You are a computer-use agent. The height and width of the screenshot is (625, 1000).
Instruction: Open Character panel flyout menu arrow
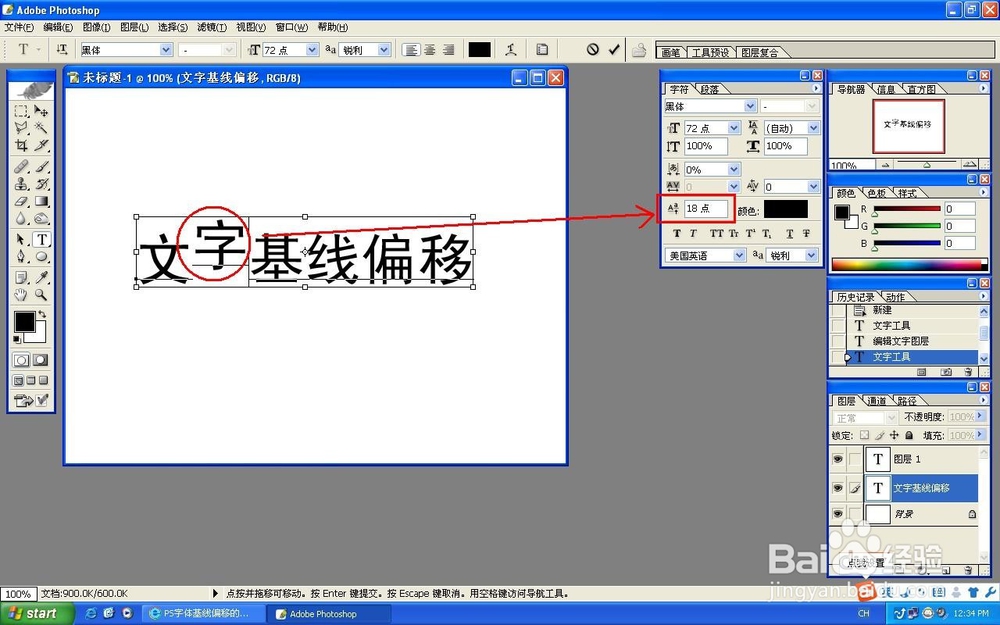[x=816, y=88]
